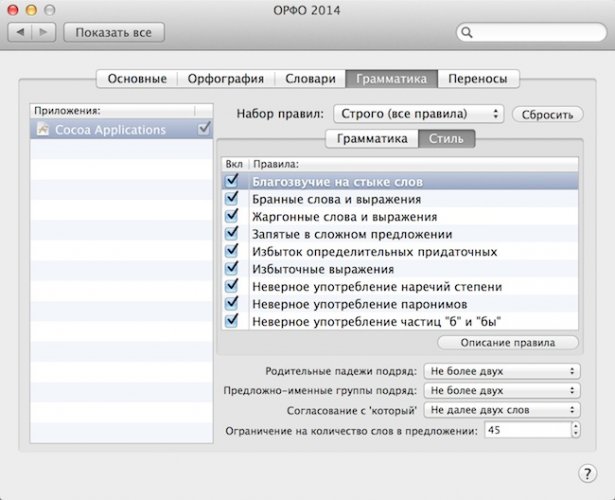Focus the search input field
The width and height of the screenshot is (615, 500).
(531, 33)
